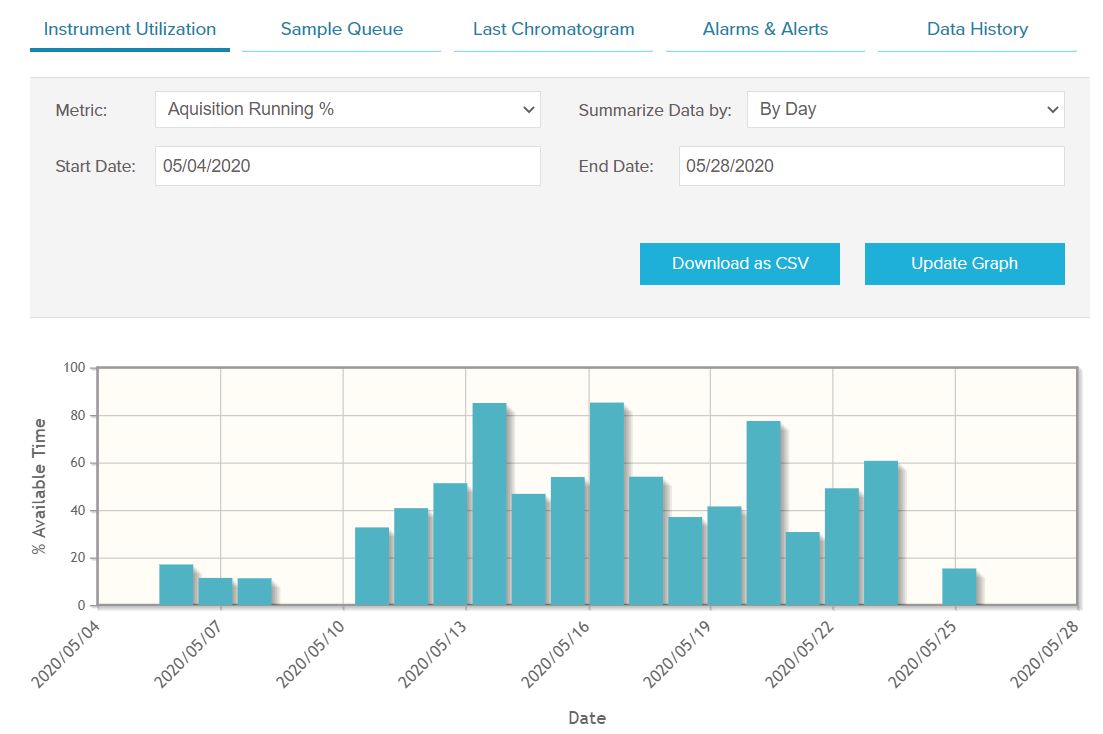Click the % Available Time axis title
Image resolution: width=1103 pixels, height=734 pixels.
(x=40, y=487)
